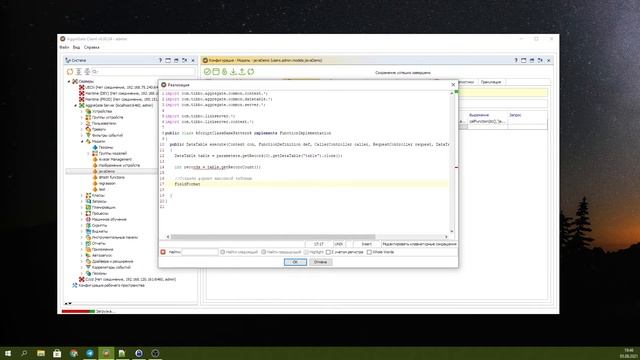The width and height of the screenshot is (640, 360).
Task: Click the Выражение column header
Action: [479, 115]
